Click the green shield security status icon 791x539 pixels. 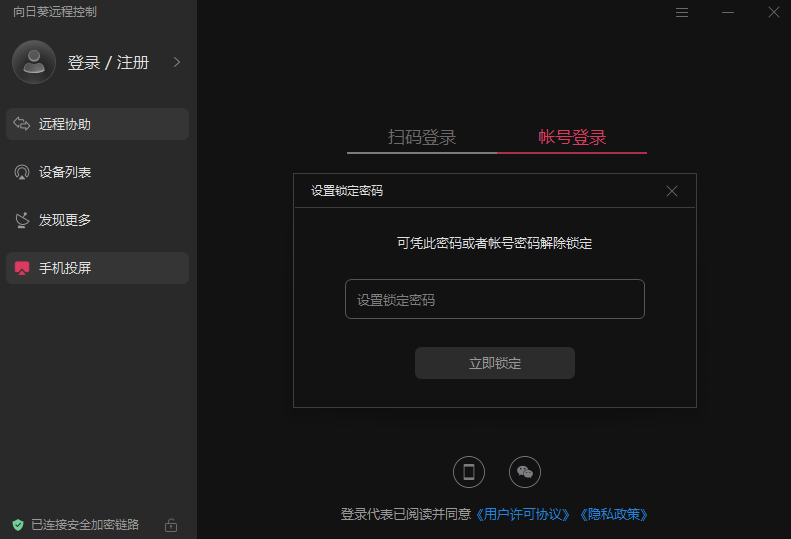(17, 525)
